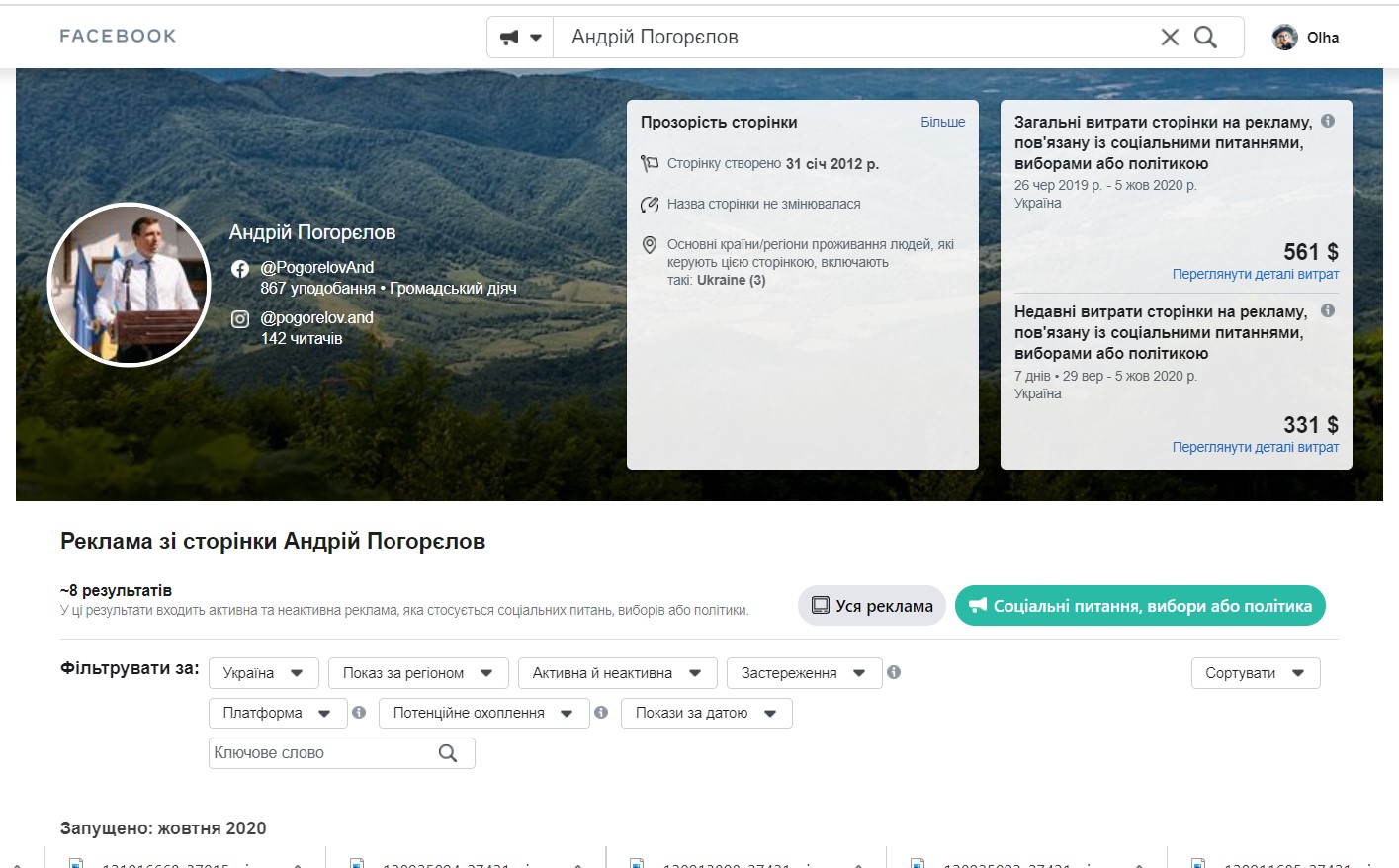Click the Запущено: жовтня 2020 heading
The image size is (1399, 868).
[163, 828]
